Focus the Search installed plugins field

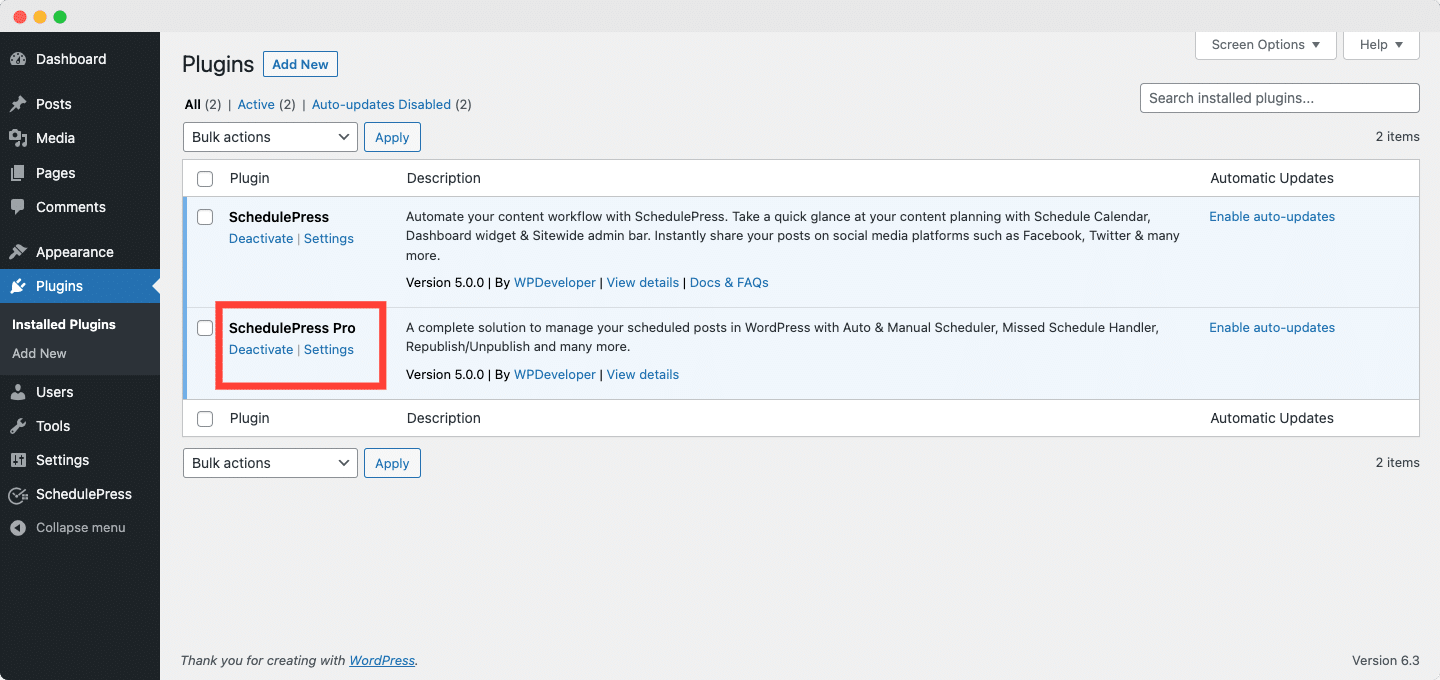1280,98
